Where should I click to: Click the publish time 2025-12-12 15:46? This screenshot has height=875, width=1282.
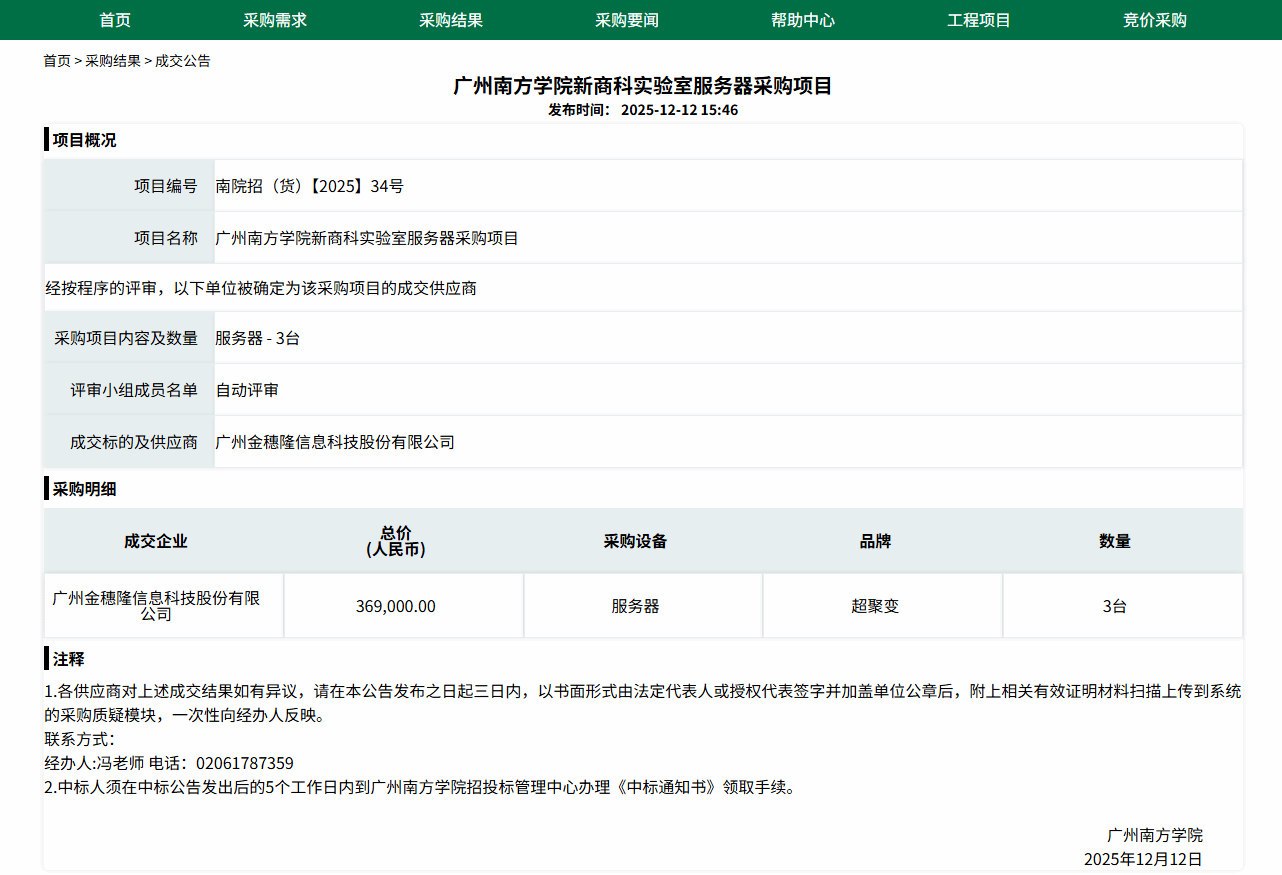coord(679,110)
